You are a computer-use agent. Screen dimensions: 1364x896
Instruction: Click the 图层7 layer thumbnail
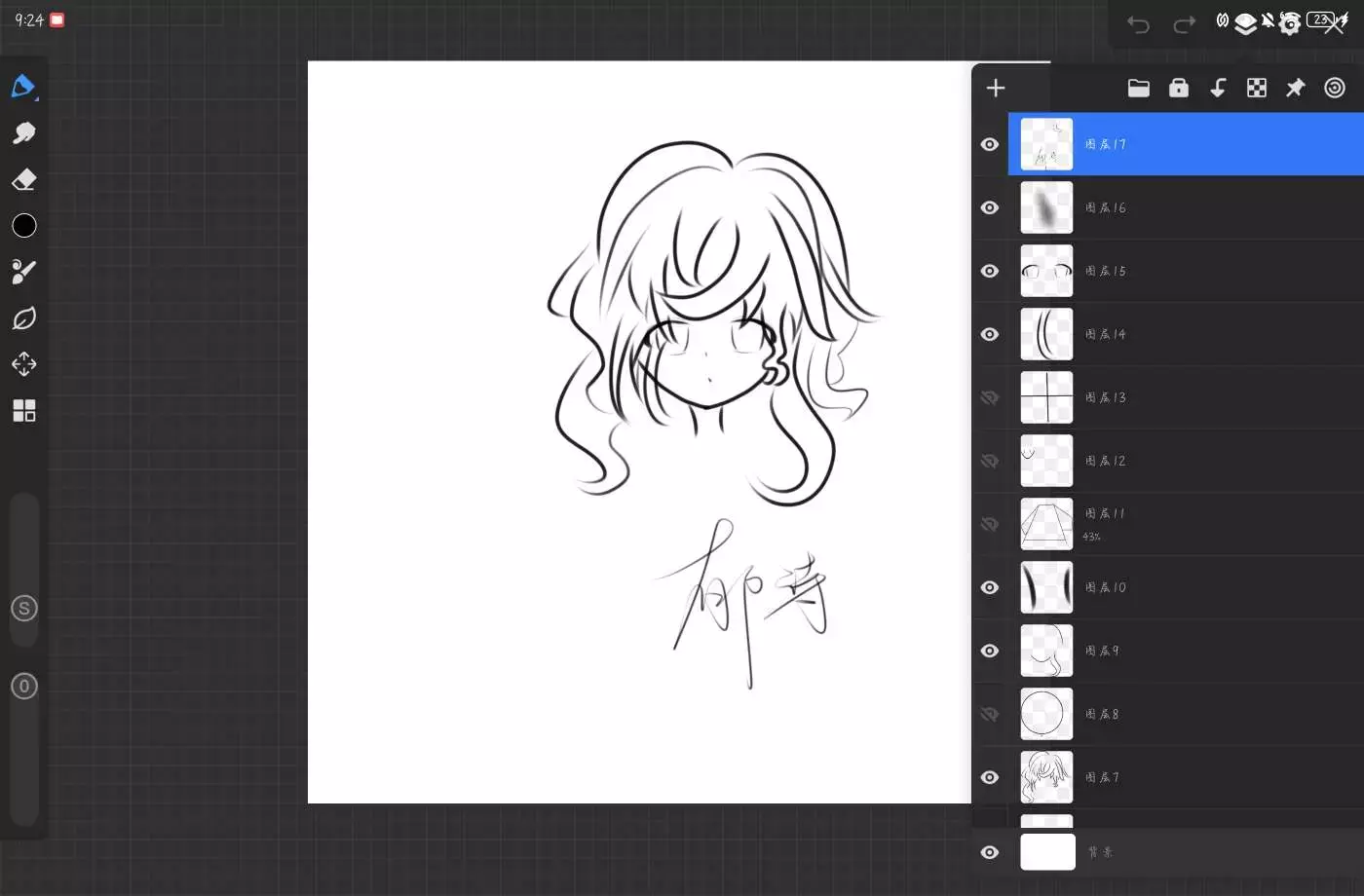pyautogui.click(x=1046, y=777)
